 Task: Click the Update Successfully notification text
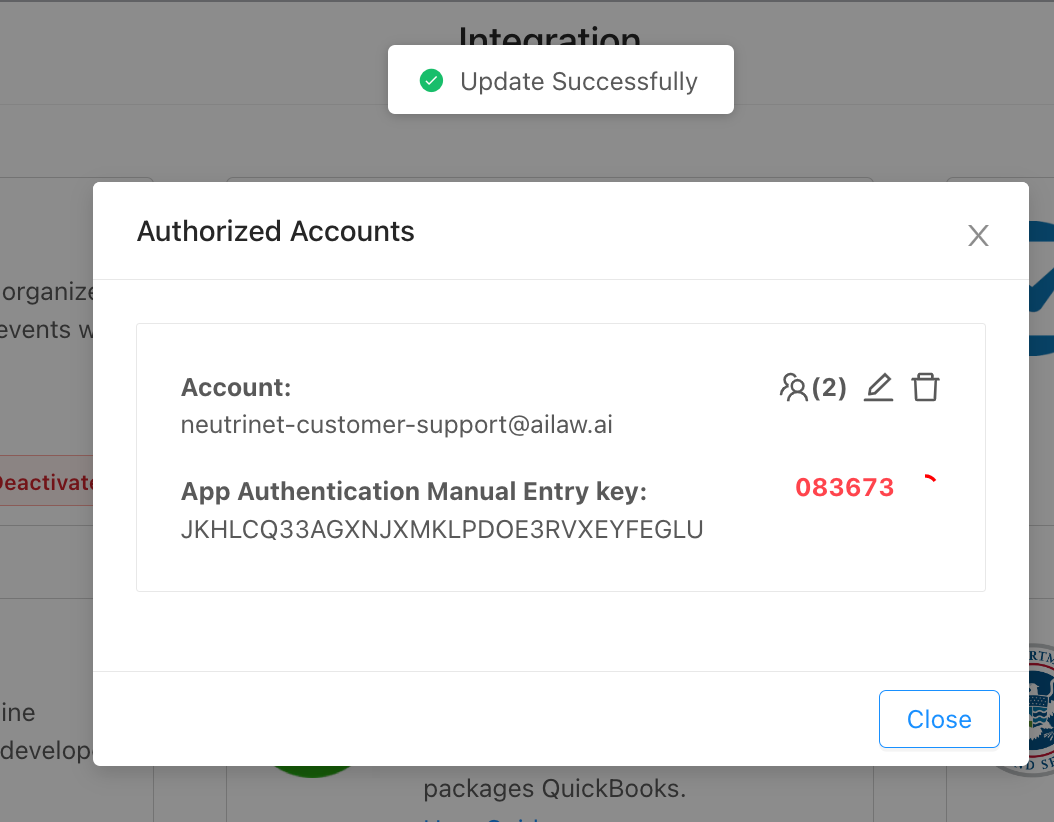tap(579, 81)
